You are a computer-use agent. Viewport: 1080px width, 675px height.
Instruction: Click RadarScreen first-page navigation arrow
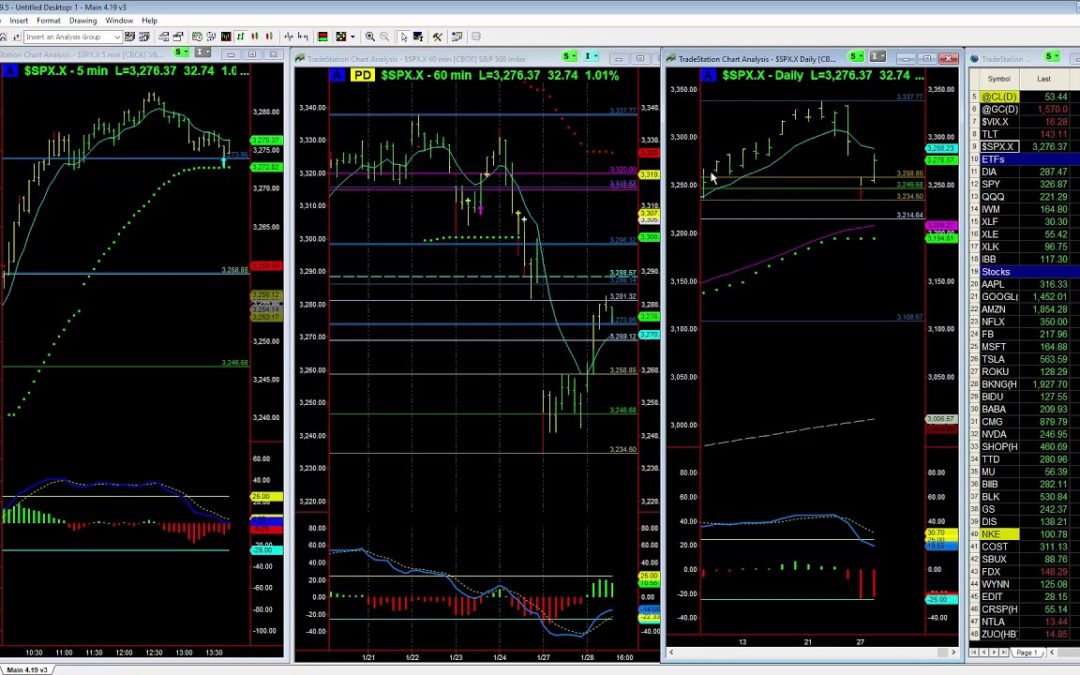point(974,652)
